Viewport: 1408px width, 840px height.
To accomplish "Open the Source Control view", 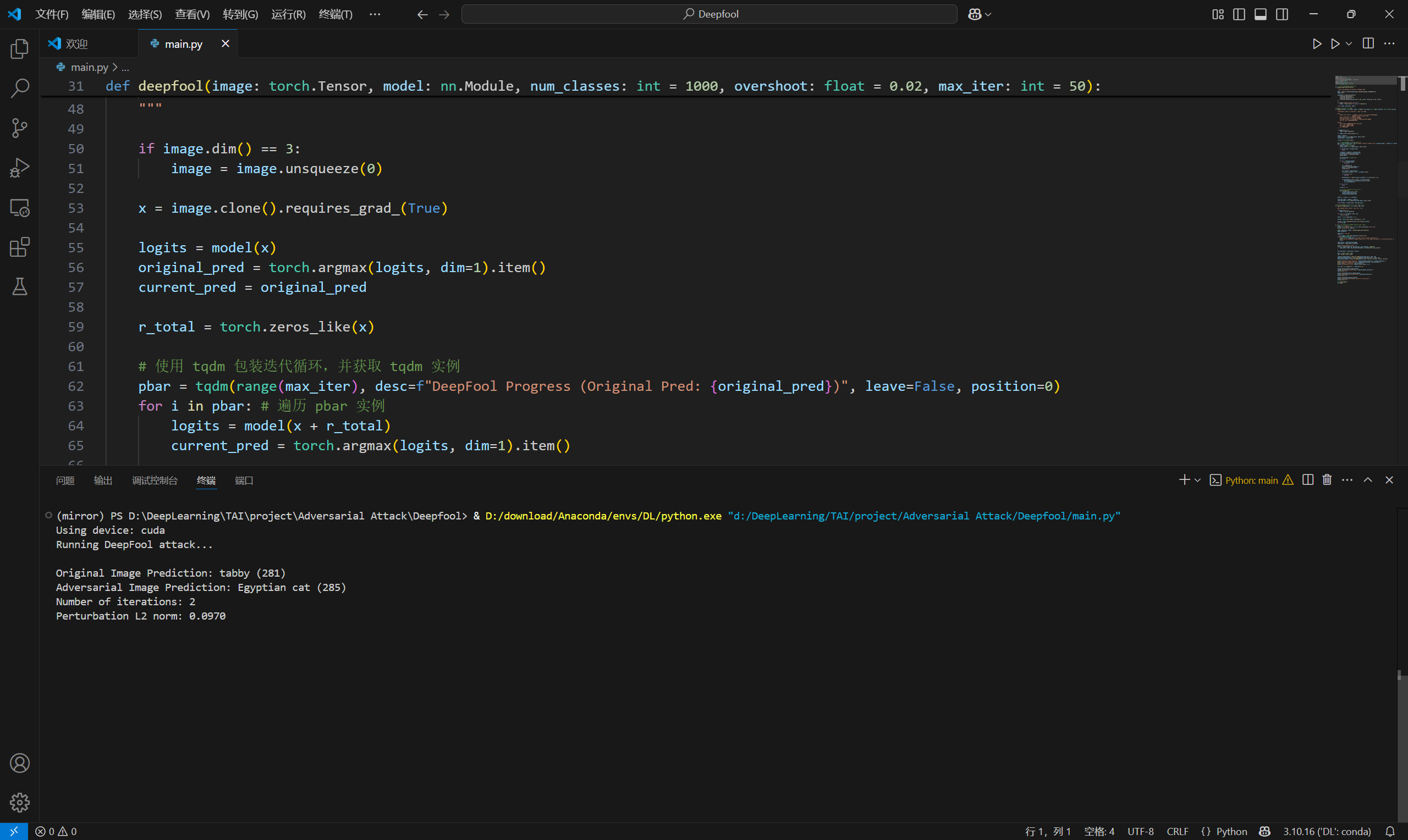I will [20, 128].
